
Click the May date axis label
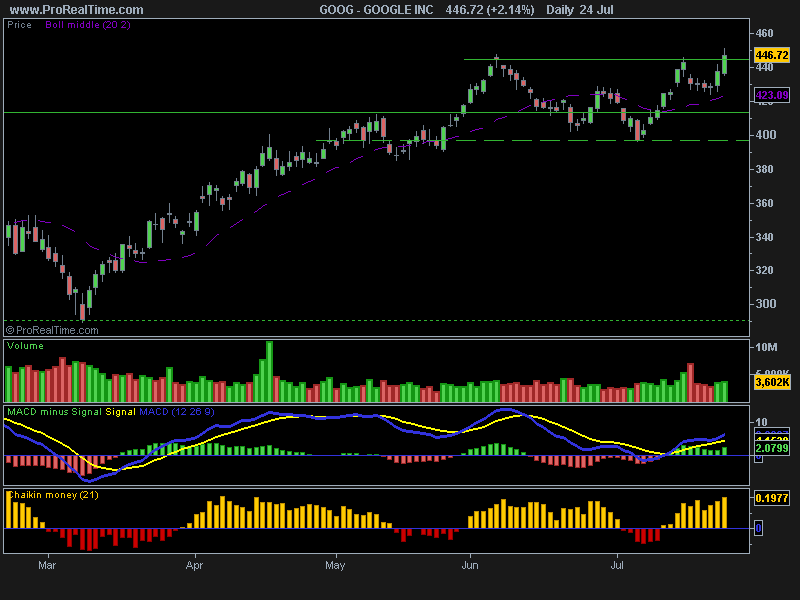tap(335, 565)
